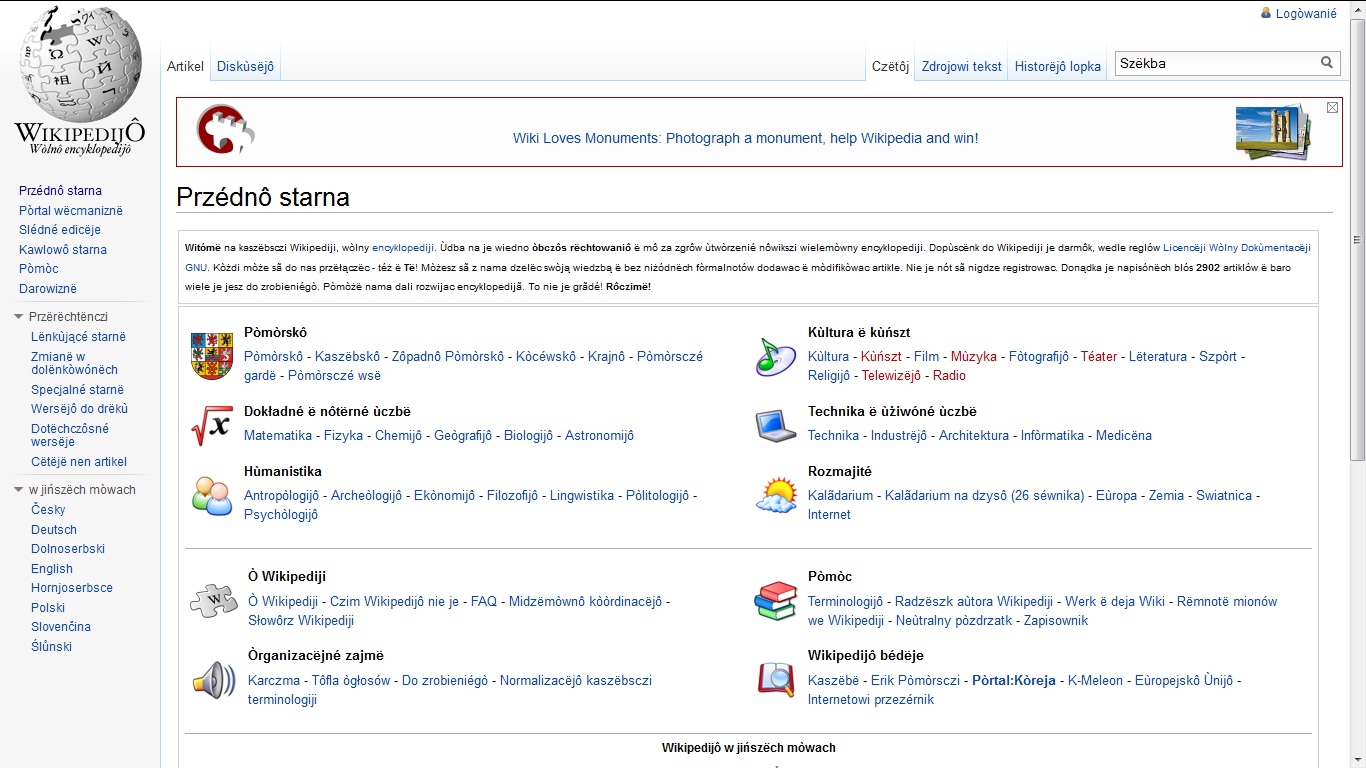1366x768 pixels.
Task: Open the Internet link
Action: pos(829,515)
